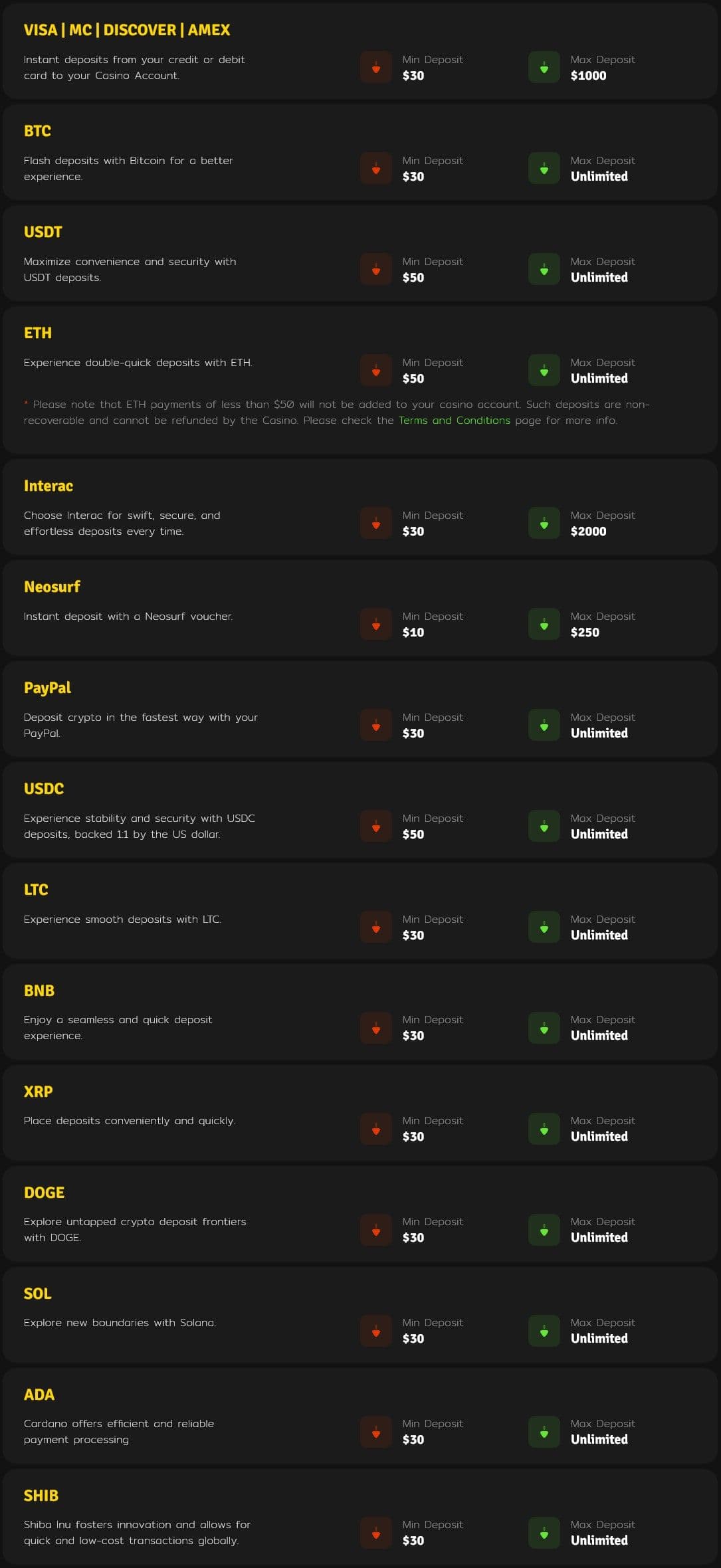Viewport: 721px width, 1568px height.
Task: Click the green deposit icon for USDC
Action: tap(544, 826)
